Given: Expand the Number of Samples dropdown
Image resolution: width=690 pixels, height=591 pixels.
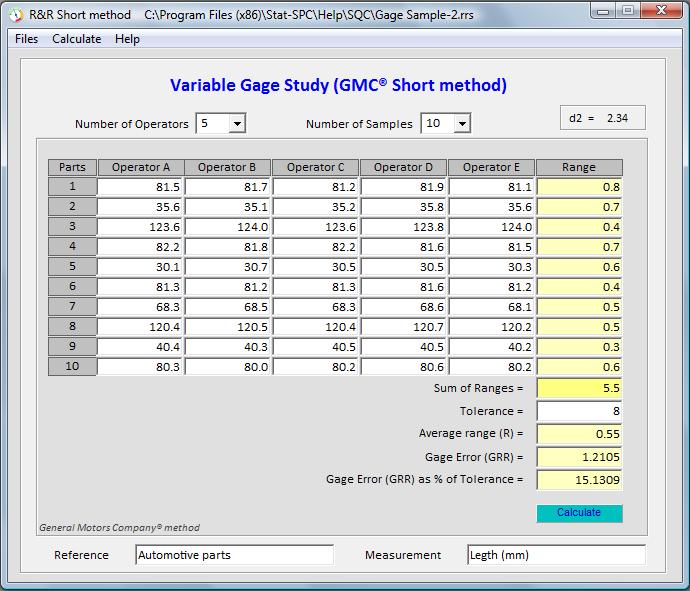Looking at the screenshot, I should tap(462, 123).
